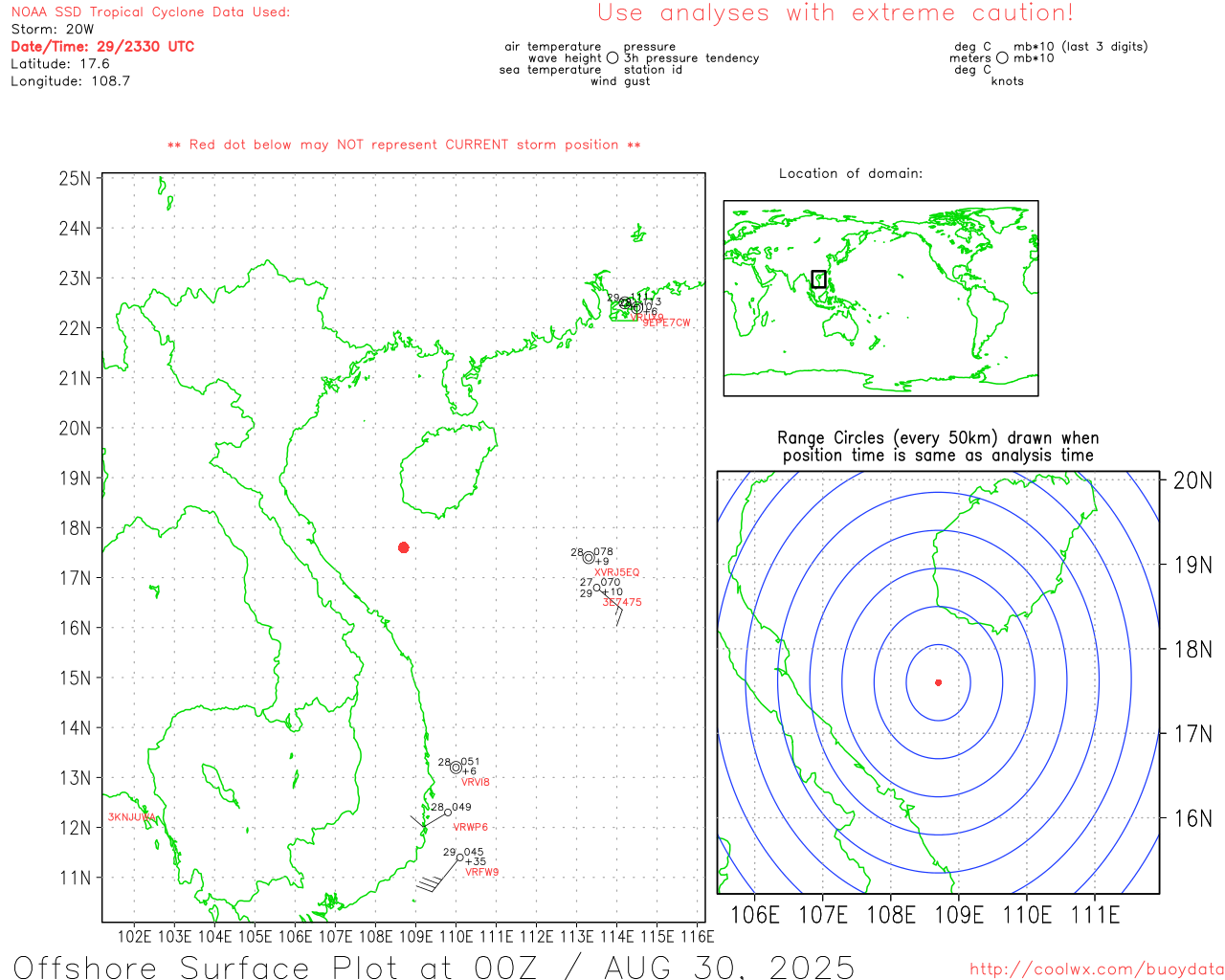Open the coolwx.com/buoydata URL link

pos(1097,969)
